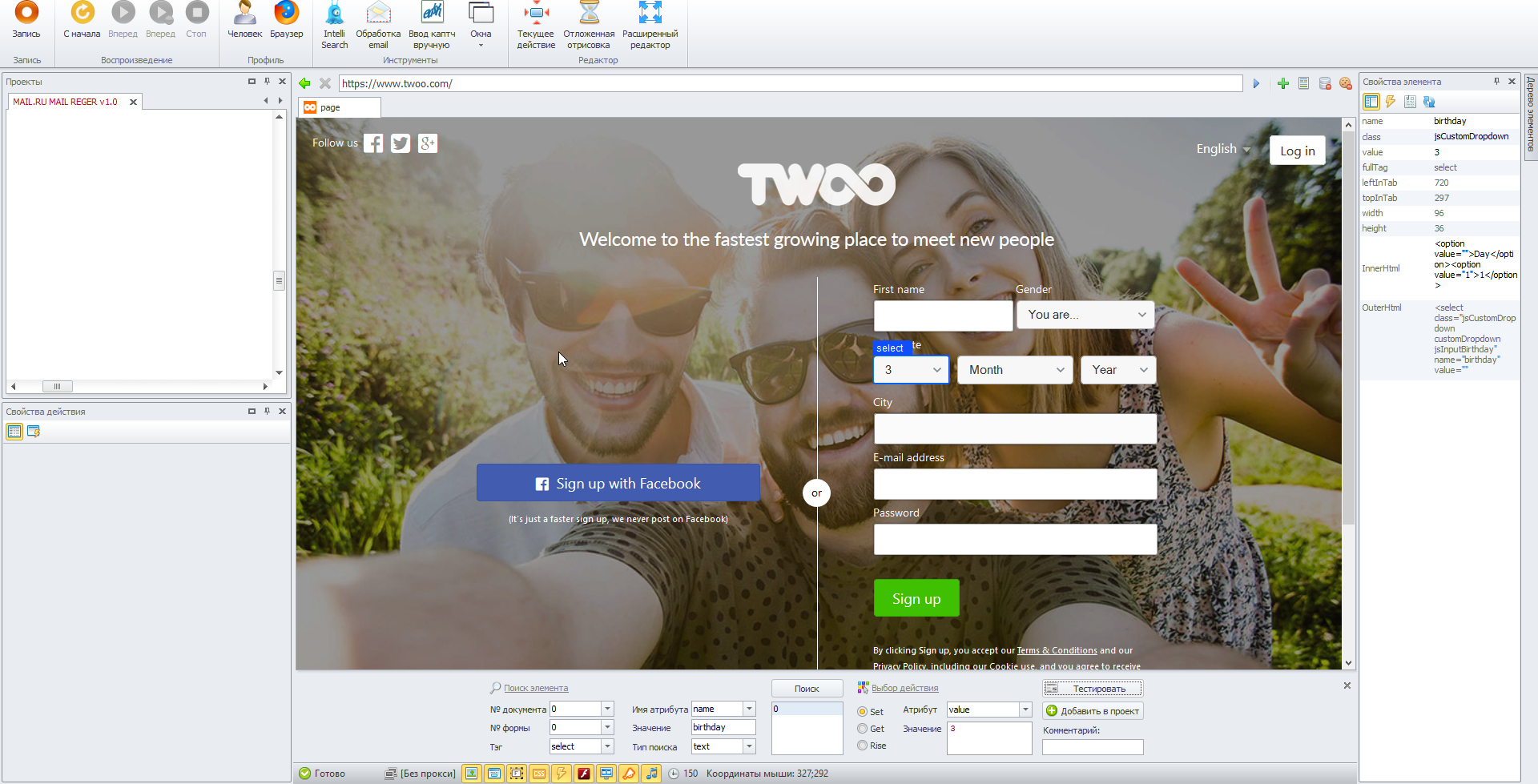The width and height of the screenshot is (1538, 784).
Task: Open the Ввод каптч вручную tool
Action: pyautogui.click(x=432, y=26)
